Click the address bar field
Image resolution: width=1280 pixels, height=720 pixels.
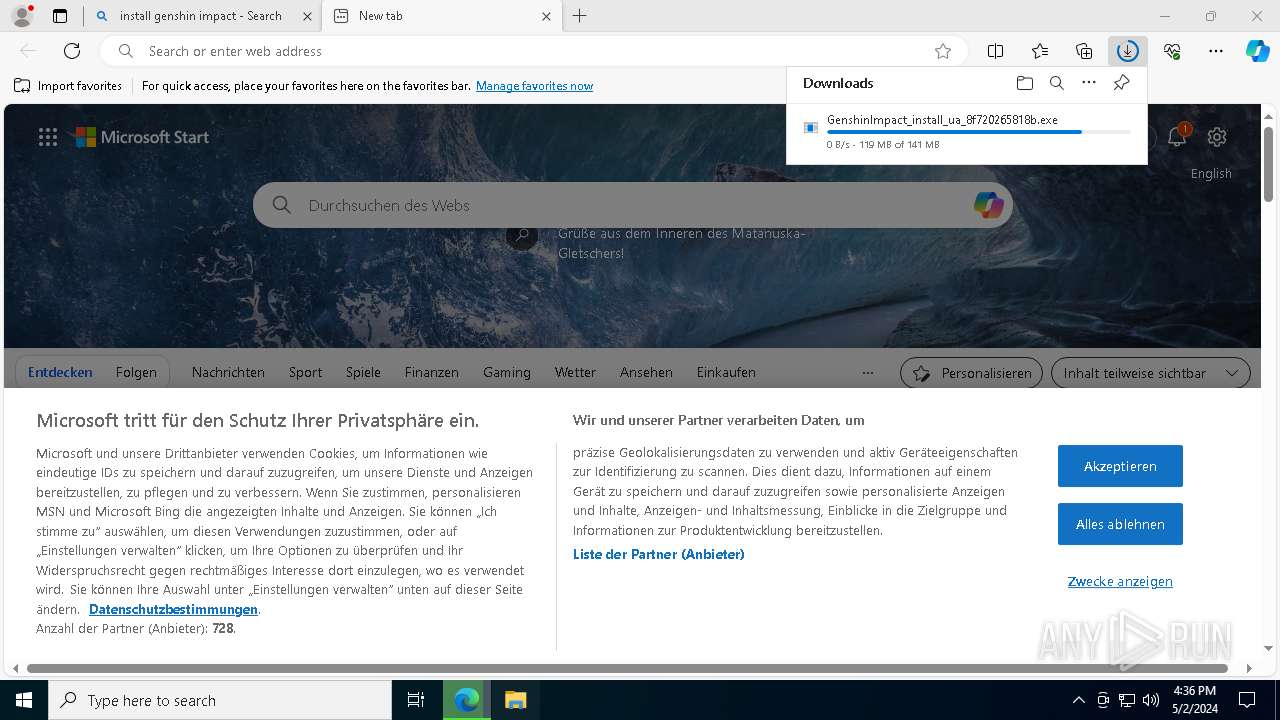[x=535, y=51]
